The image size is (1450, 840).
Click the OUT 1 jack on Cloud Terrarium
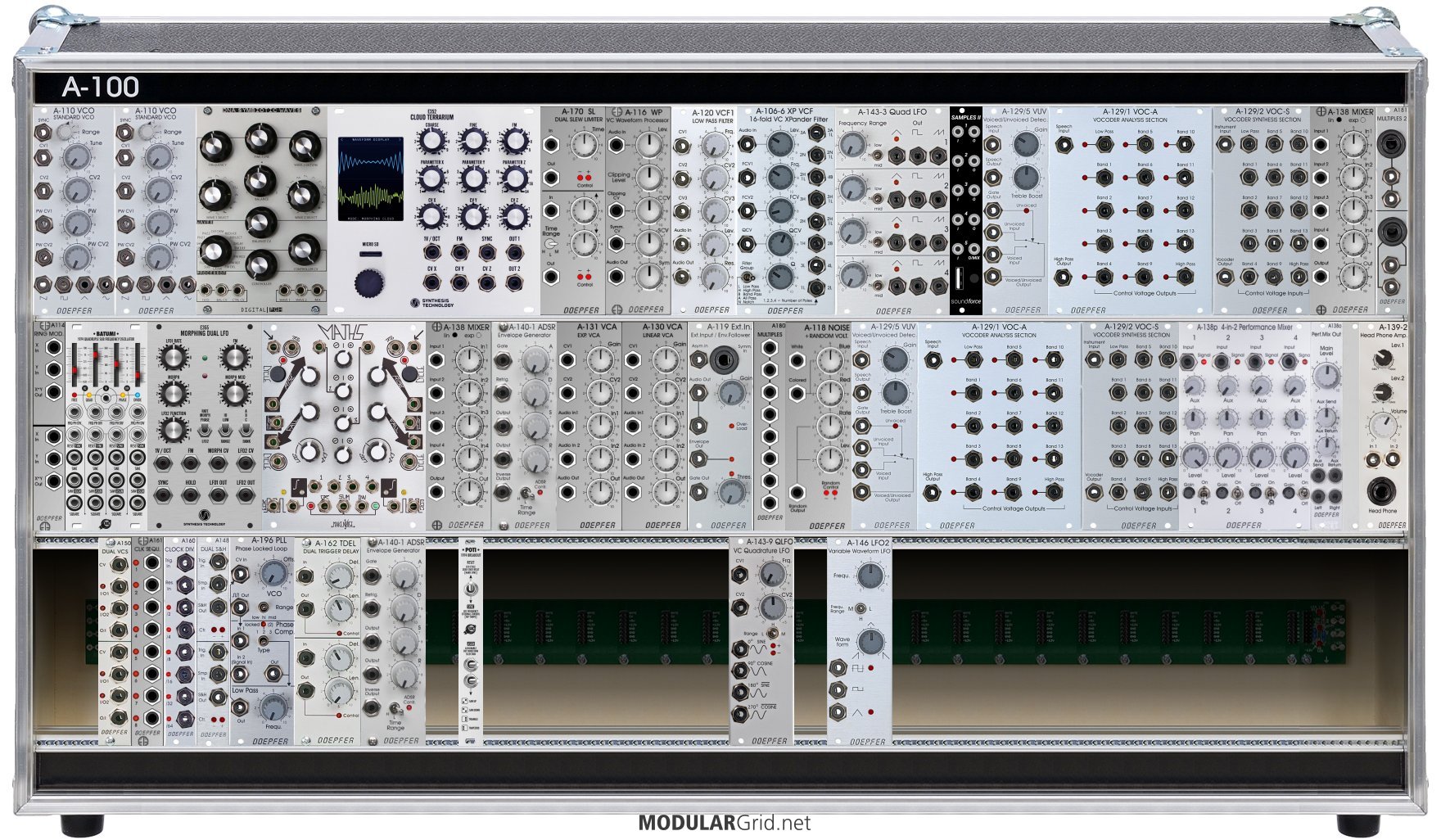513,252
